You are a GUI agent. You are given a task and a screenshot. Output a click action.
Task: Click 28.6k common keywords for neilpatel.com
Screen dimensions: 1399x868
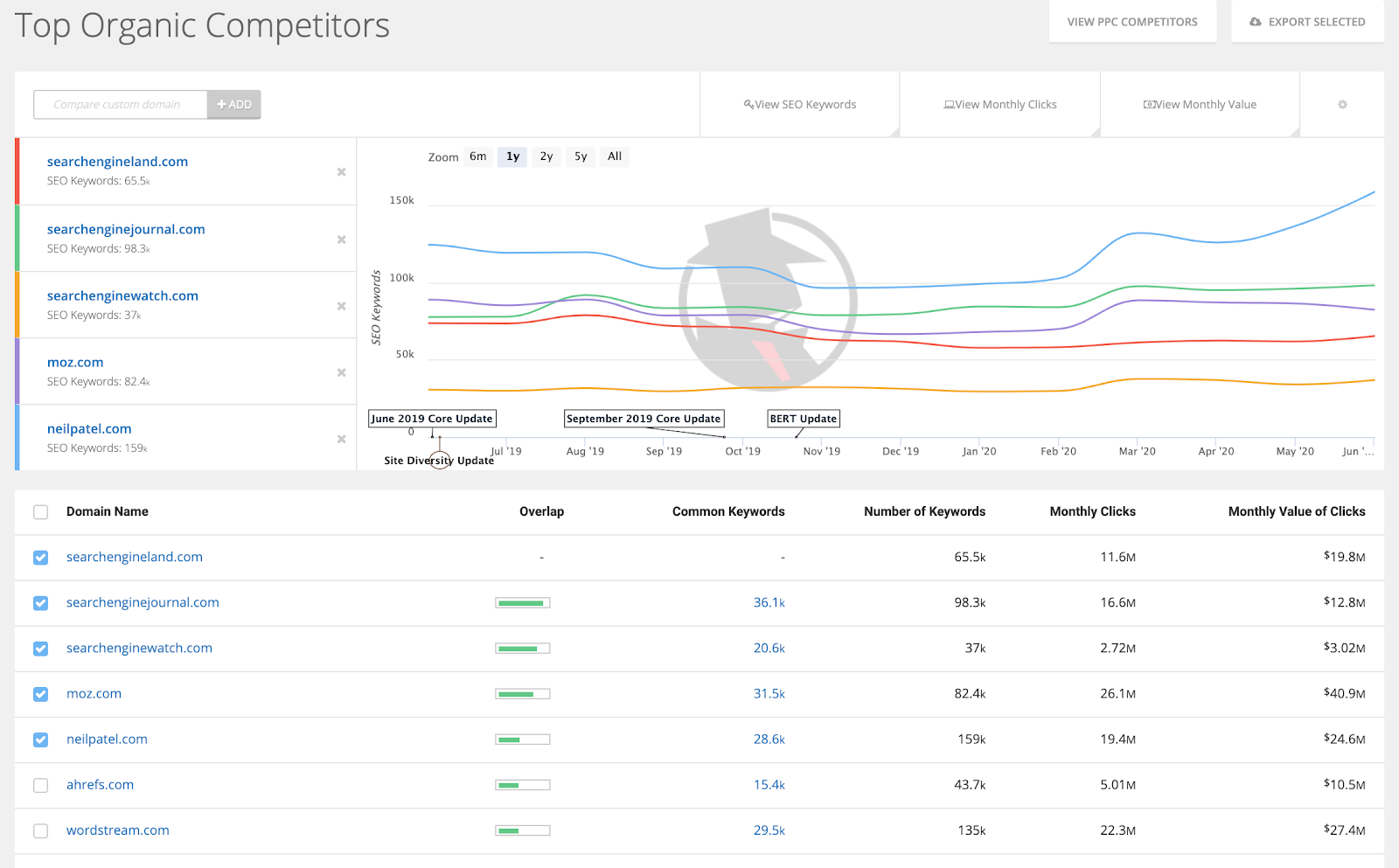pyautogui.click(x=769, y=740)
